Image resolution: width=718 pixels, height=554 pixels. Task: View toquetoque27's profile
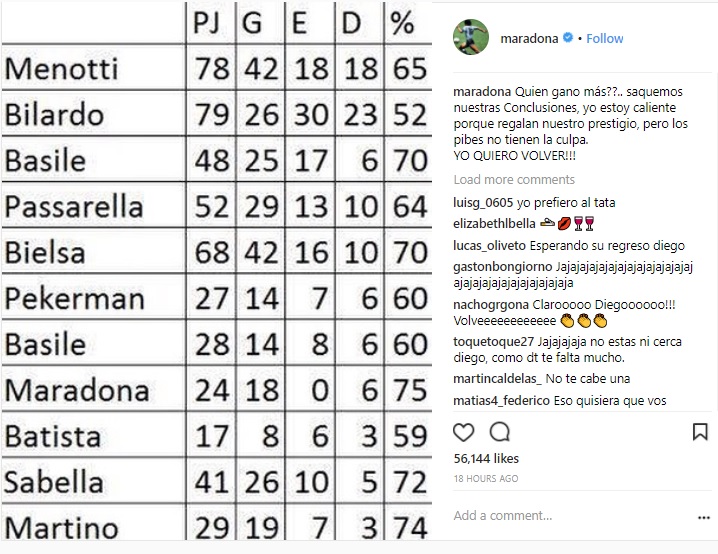494,342
